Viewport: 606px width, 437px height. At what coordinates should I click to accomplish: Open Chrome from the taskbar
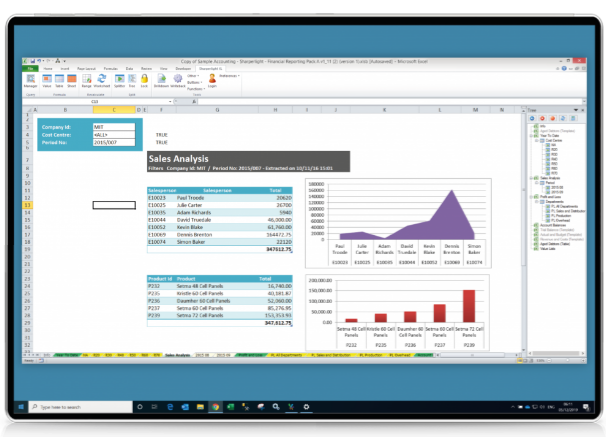215,406
